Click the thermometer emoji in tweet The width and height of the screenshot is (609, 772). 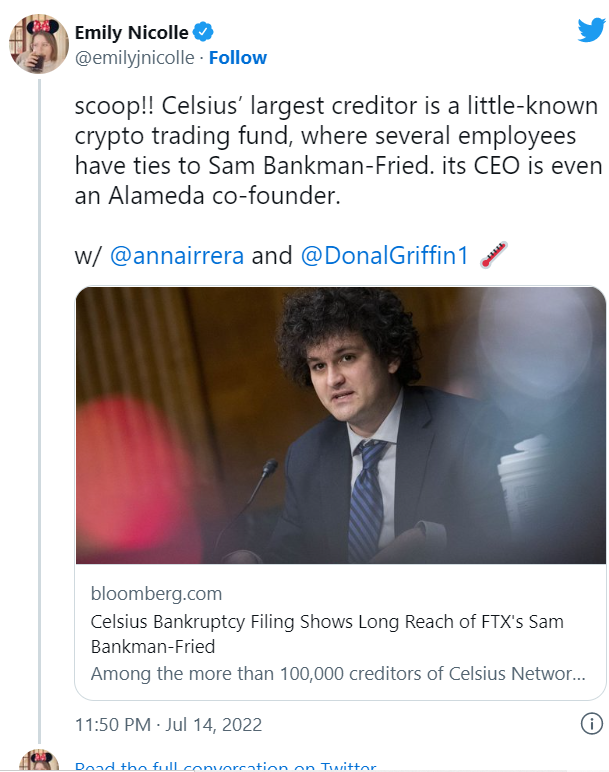click(x=494, y=256)
